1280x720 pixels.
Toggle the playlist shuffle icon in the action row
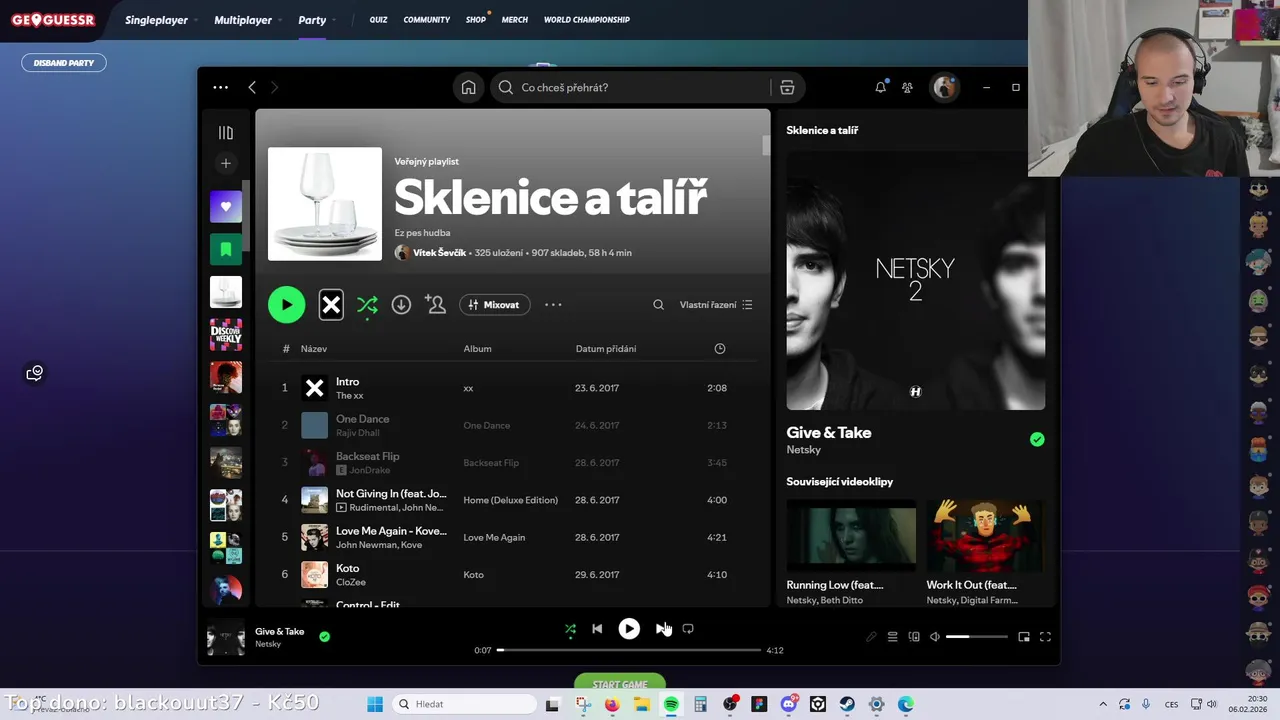[367, 305]
